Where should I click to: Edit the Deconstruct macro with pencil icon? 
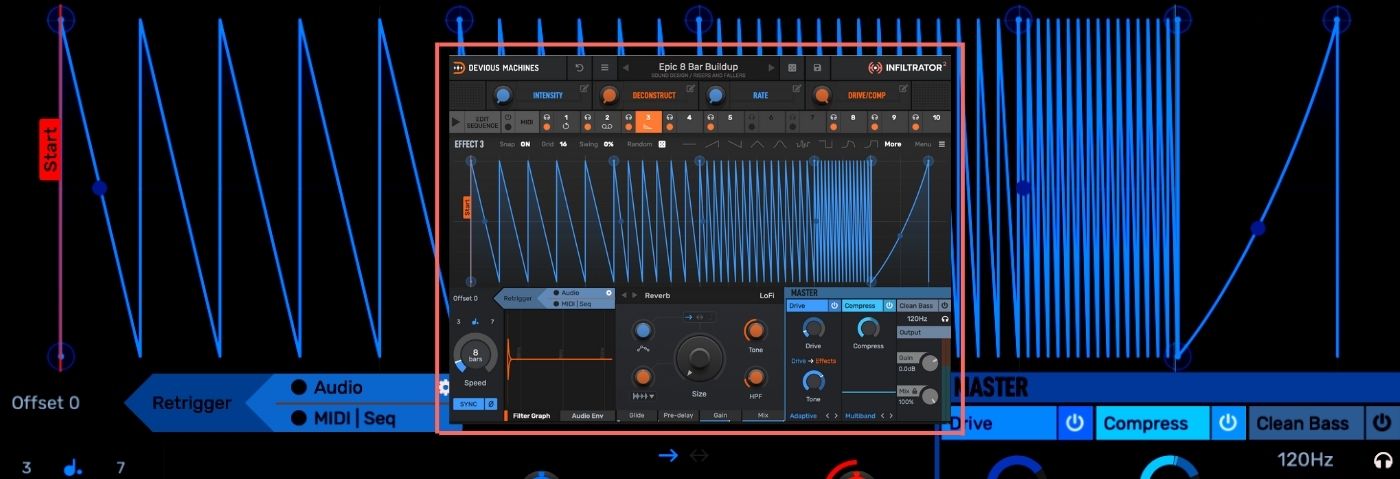[x=691, y=88]
